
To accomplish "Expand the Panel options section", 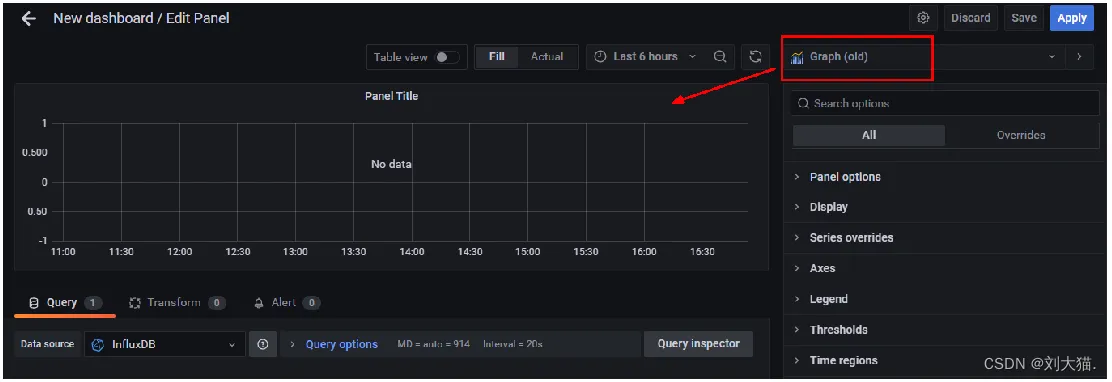I will pos(941,177).
